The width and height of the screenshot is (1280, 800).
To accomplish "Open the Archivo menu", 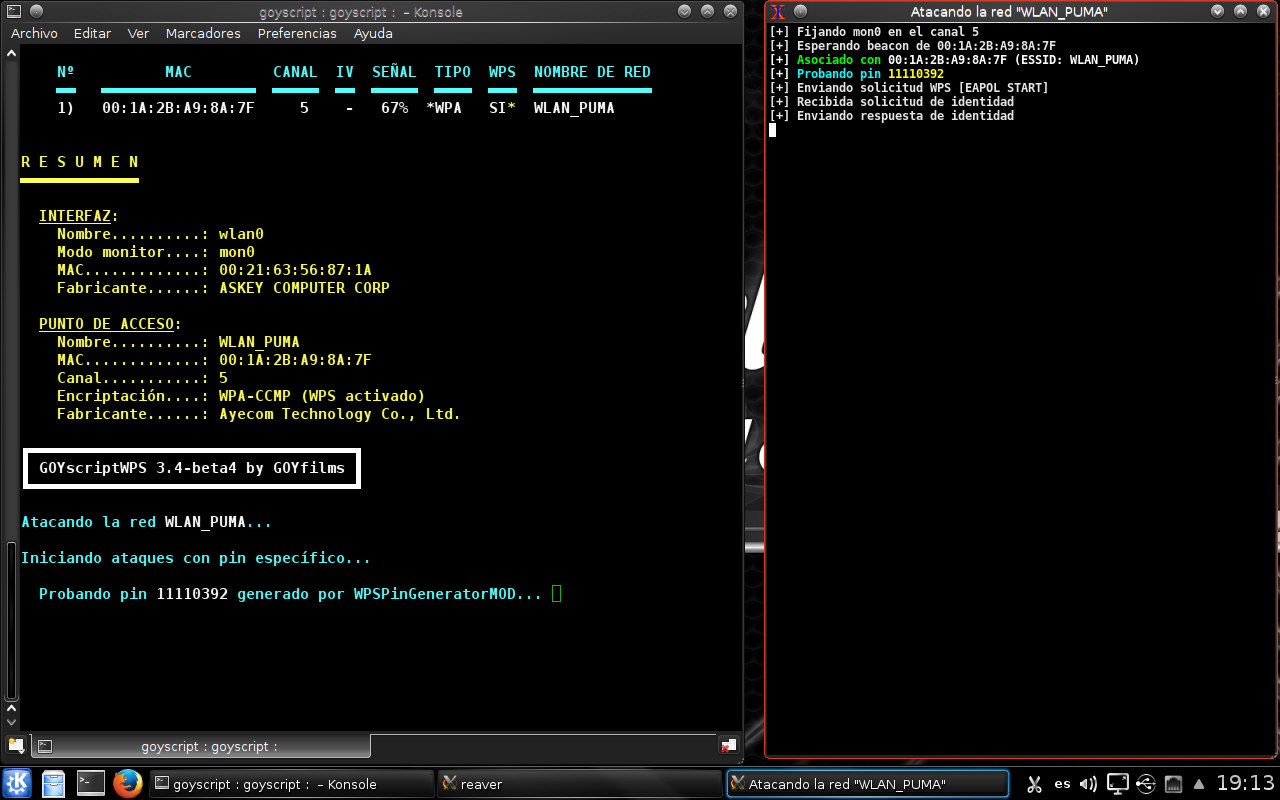I will click(34, 33).
